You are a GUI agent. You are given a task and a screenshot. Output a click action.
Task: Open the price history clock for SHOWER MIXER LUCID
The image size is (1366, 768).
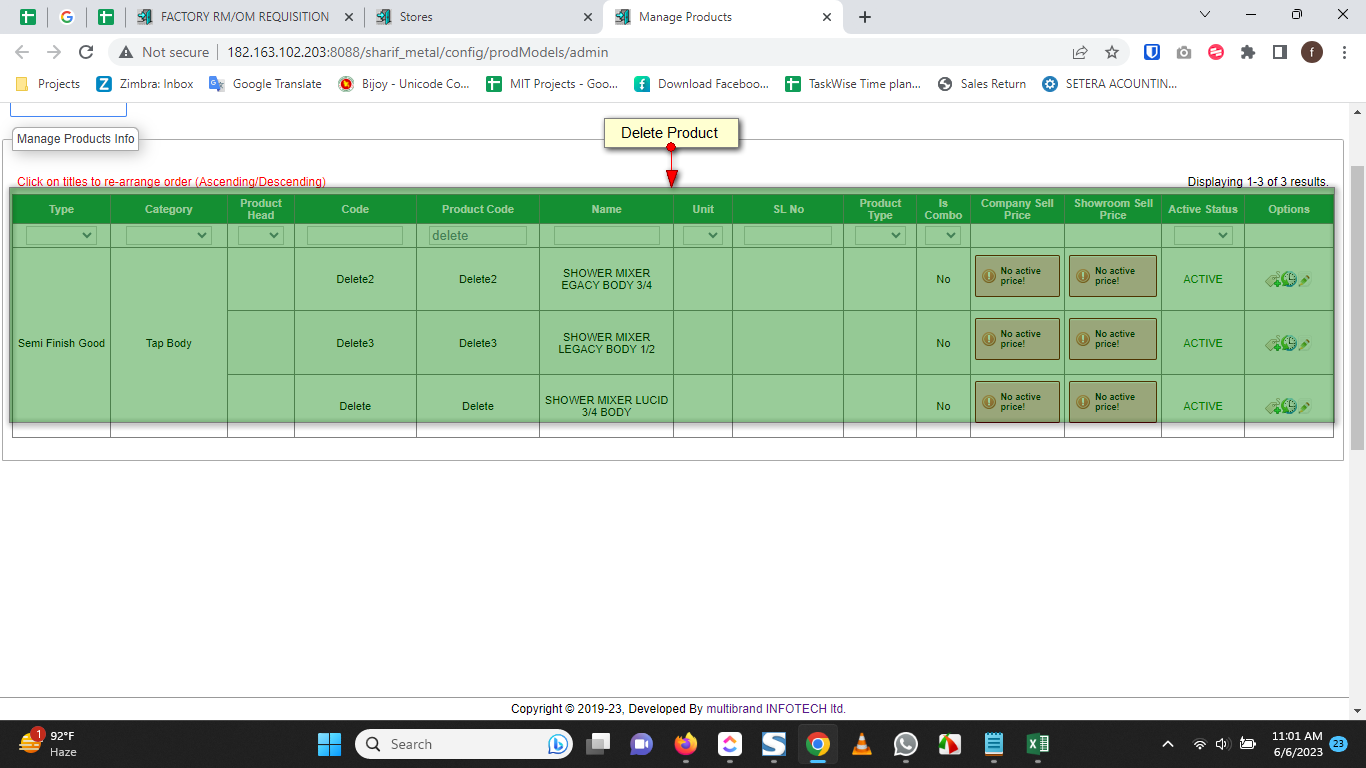coord(1289,407)
